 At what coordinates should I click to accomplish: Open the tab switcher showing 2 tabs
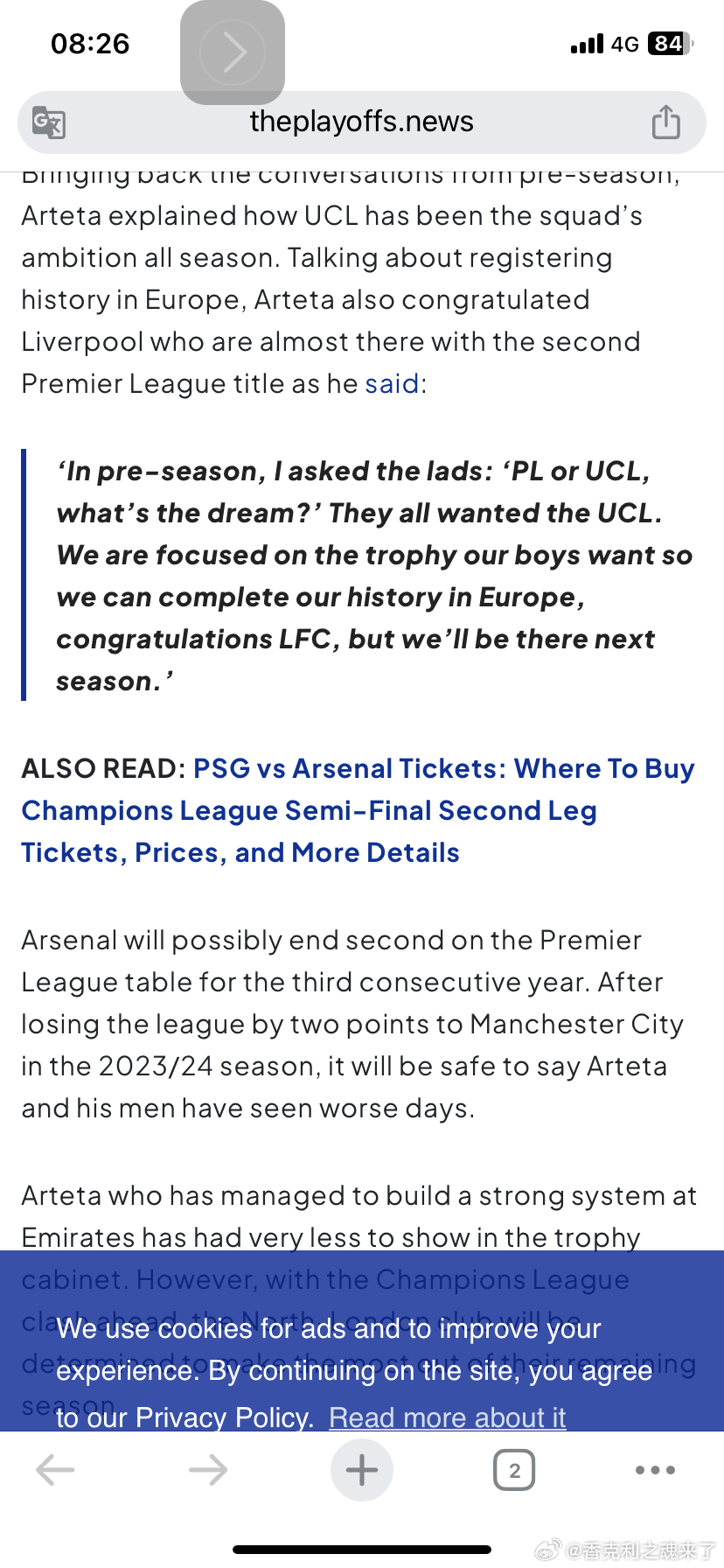(514, 1470)
